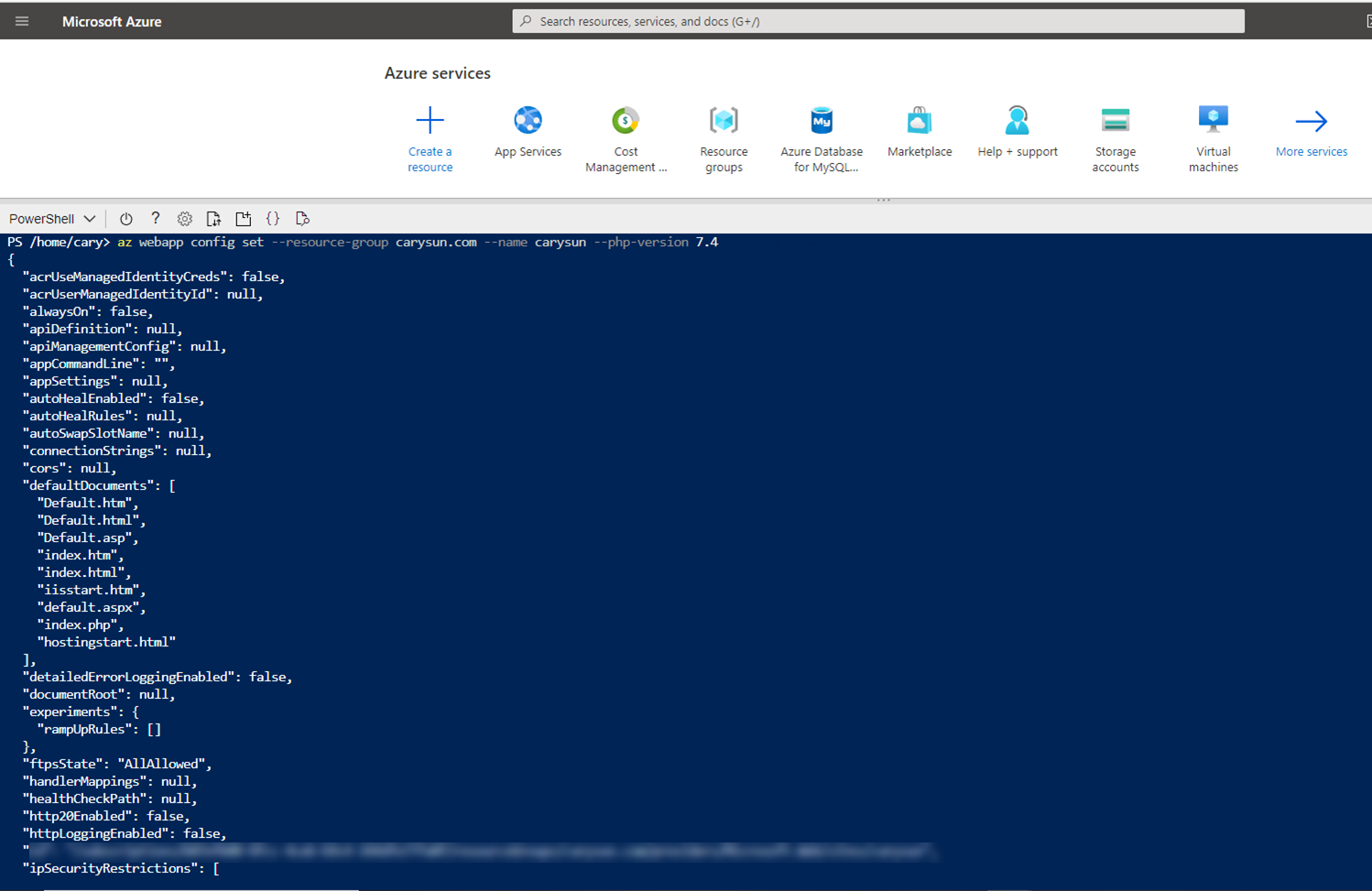This screenshot has width=1372, height=891.
Task: Open a new Cloud Shell session
Action: pos(244,219)
